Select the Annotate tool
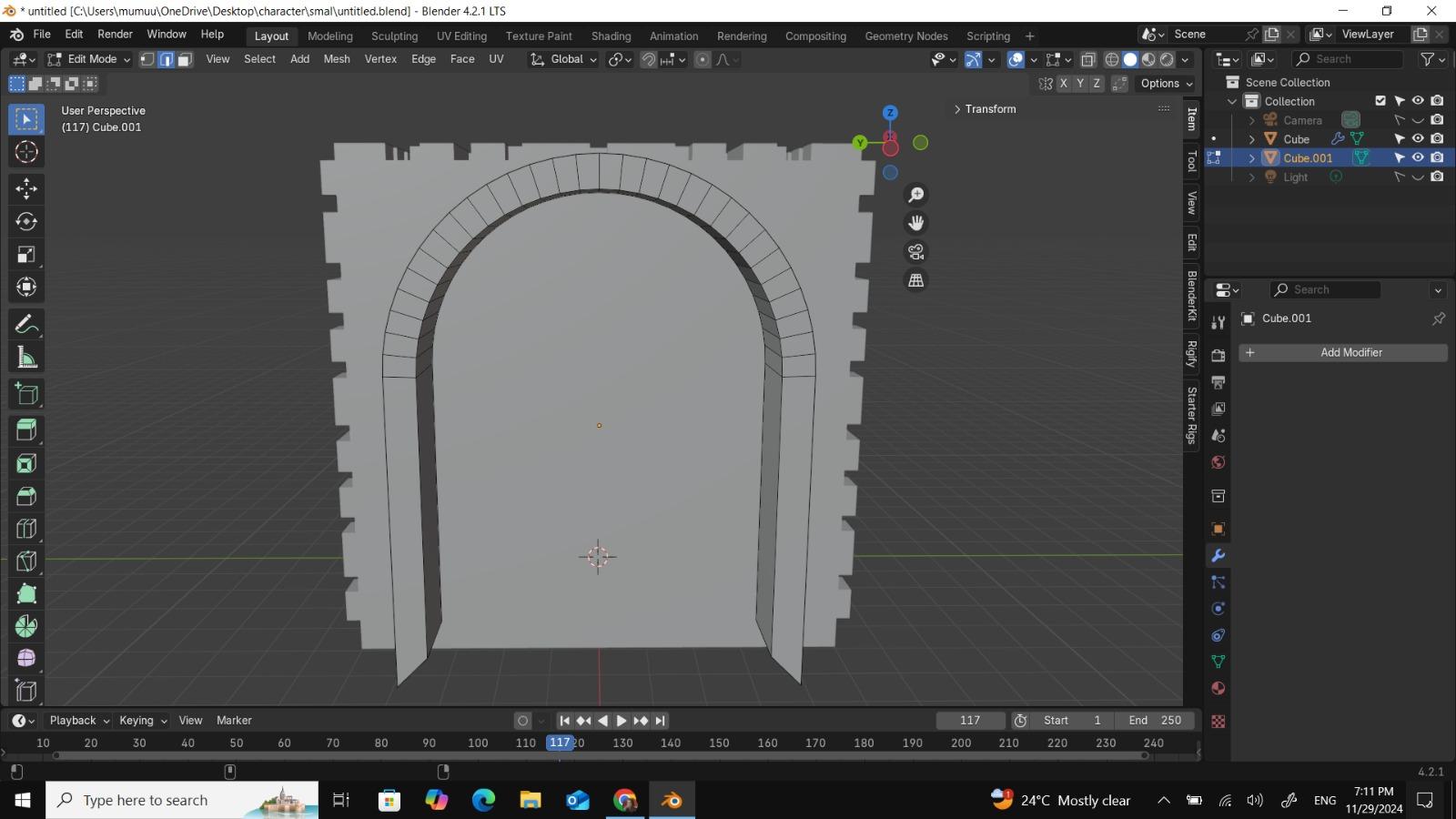Image resolution: width=1456 pixels, height=819 pixels. click(26, 325)
